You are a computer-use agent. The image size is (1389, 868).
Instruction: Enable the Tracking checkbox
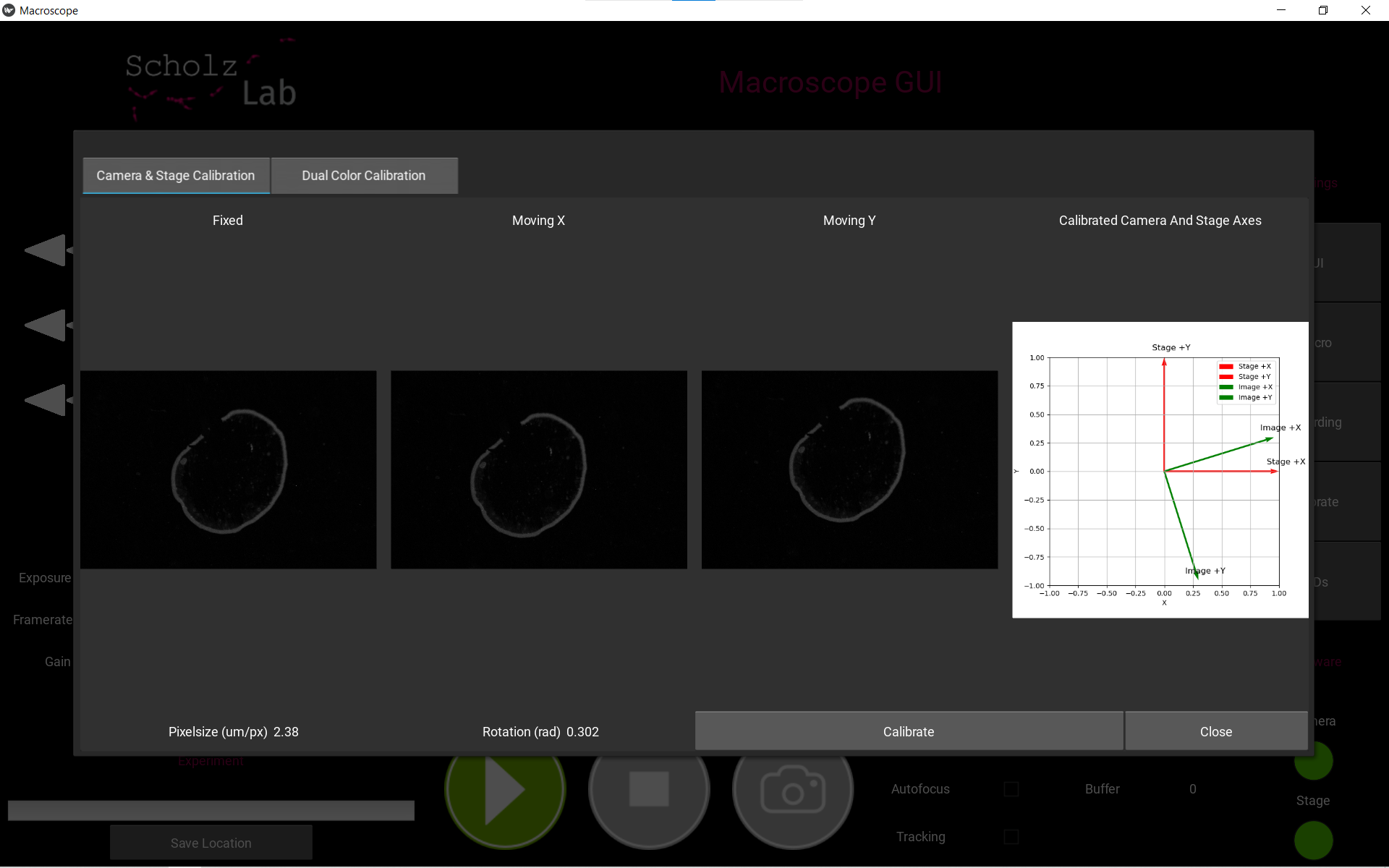coord(1011,837)
